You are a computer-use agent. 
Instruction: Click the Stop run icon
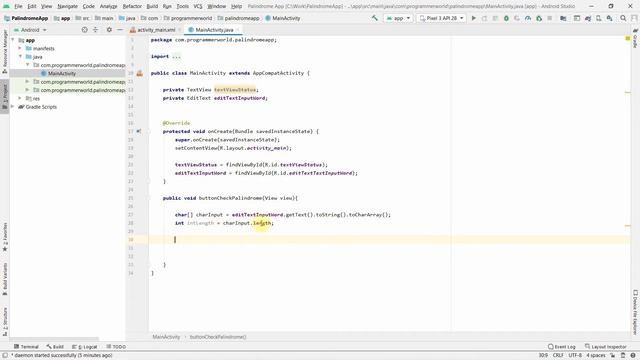point(550,18)
